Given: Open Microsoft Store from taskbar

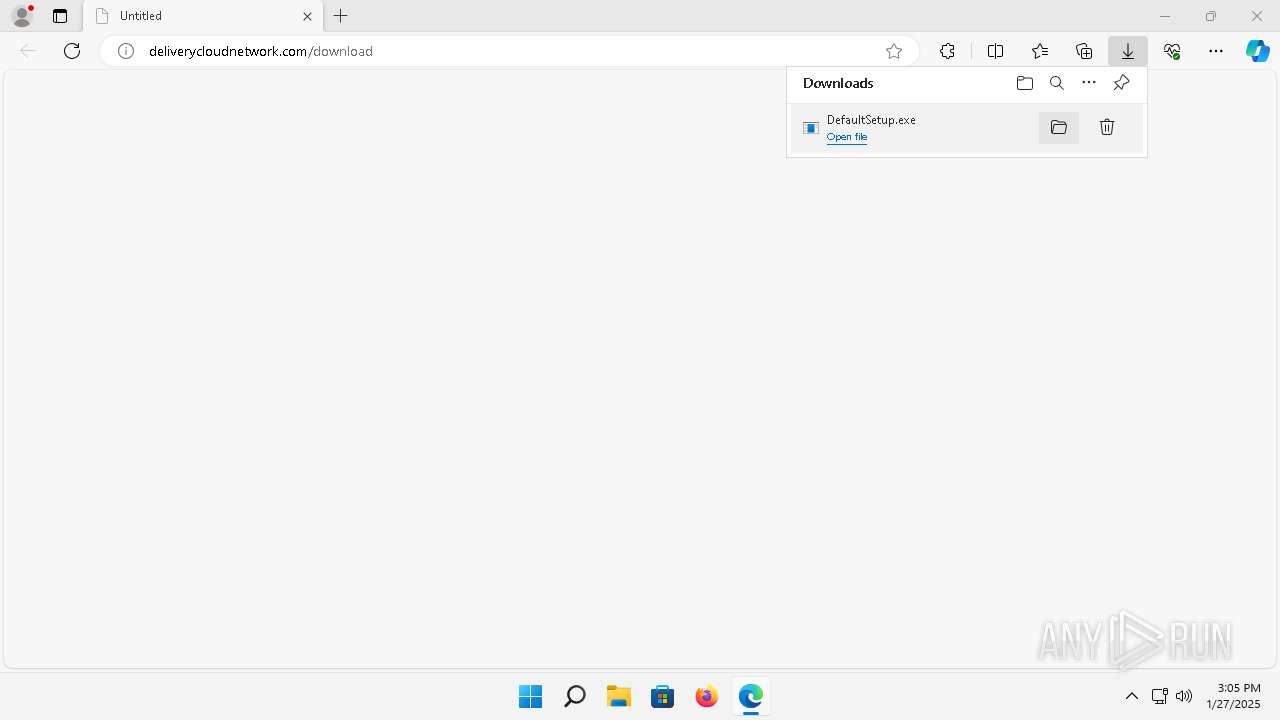Looking at the screenshot, I should pyautogui.click(x=663, y=696).
